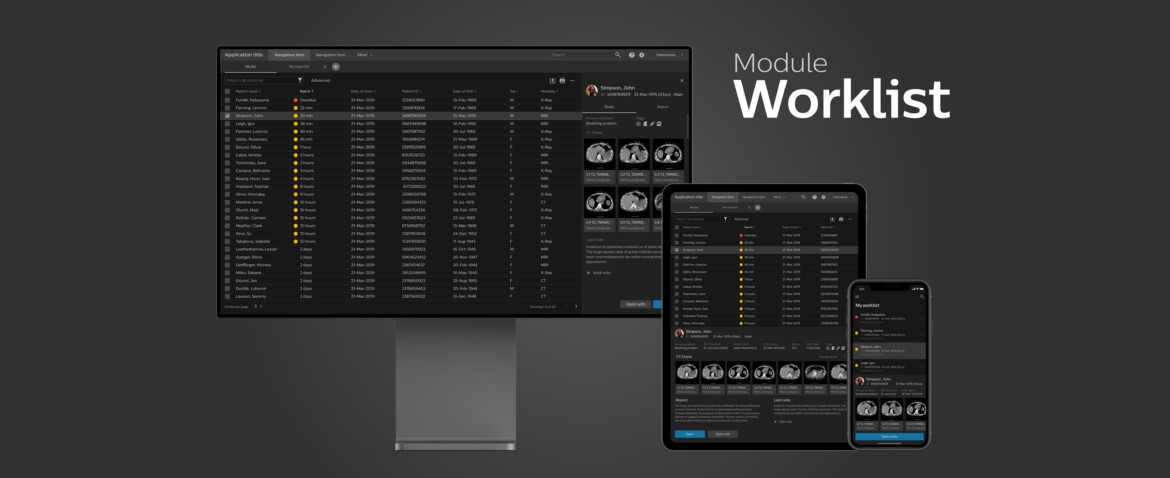
Task: Tap the search icon on the phone
Action: click(x=922, y=297)
